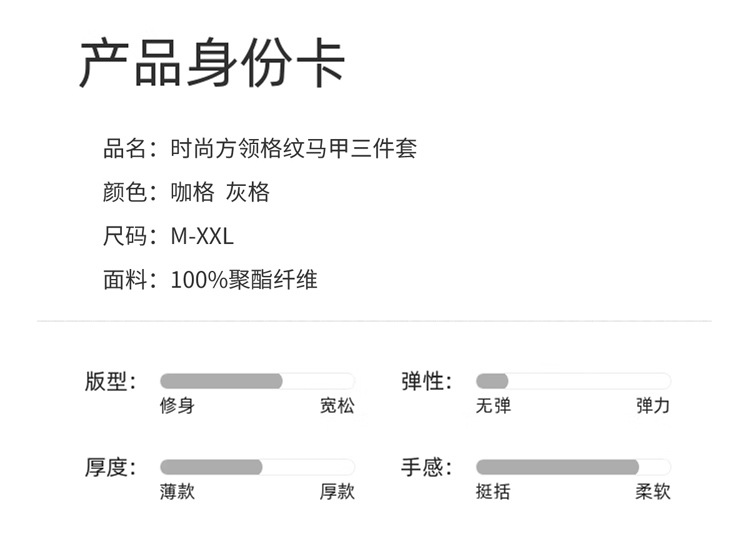Click the 柔软 label under 手感
This screenshot has width=750, height=539.
coord(653,491)
